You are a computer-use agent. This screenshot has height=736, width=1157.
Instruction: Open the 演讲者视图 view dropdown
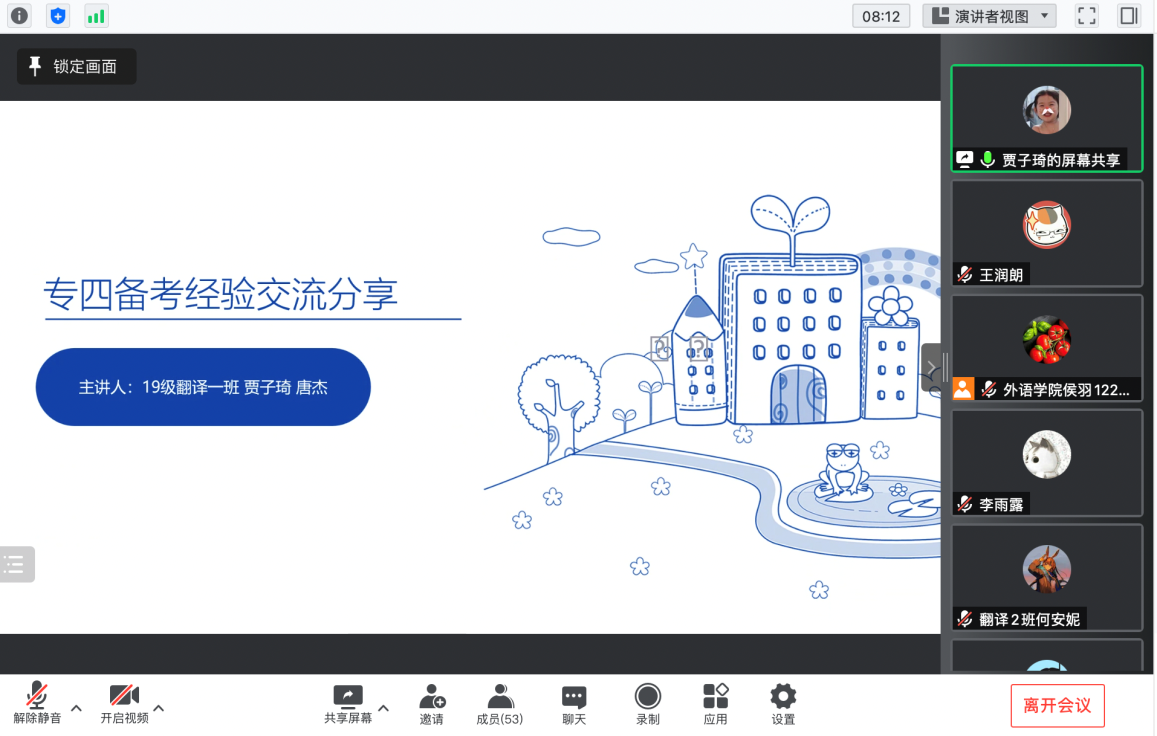pos(988,16)
